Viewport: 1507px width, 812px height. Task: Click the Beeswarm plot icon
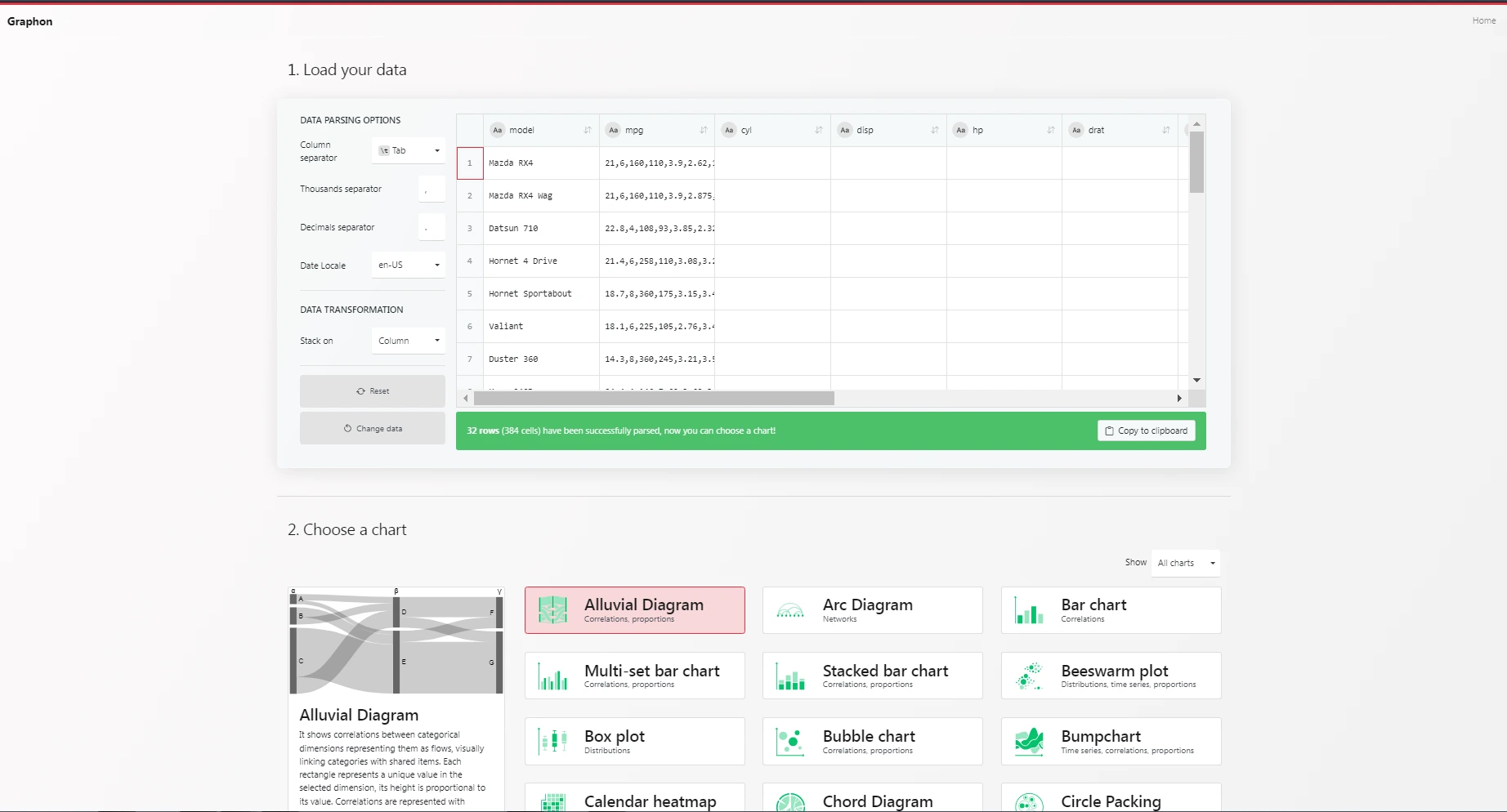pyautogui.click(x=1029, y=676)
